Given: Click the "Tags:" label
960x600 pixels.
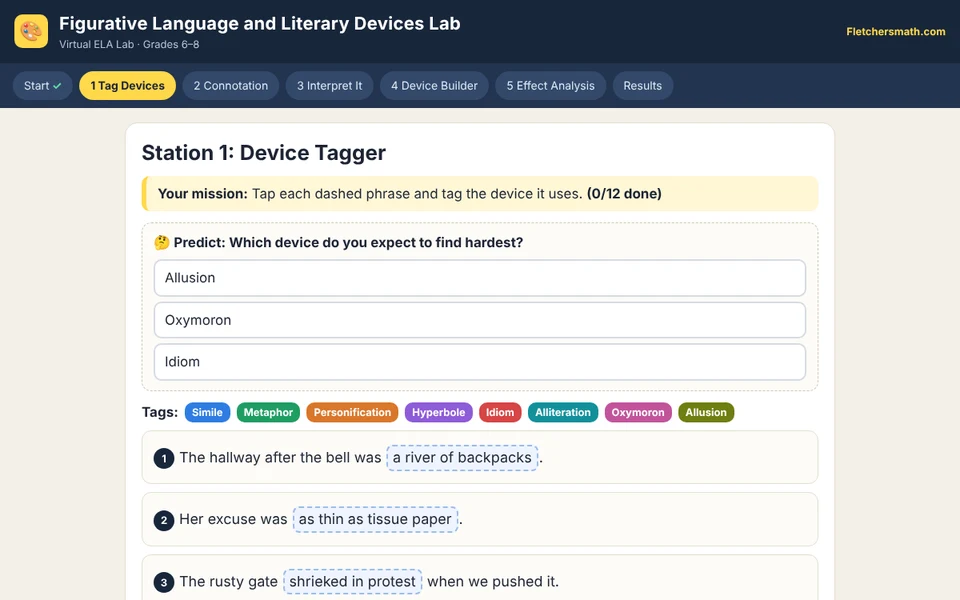Looking at the screenshot, I should 160,412.
